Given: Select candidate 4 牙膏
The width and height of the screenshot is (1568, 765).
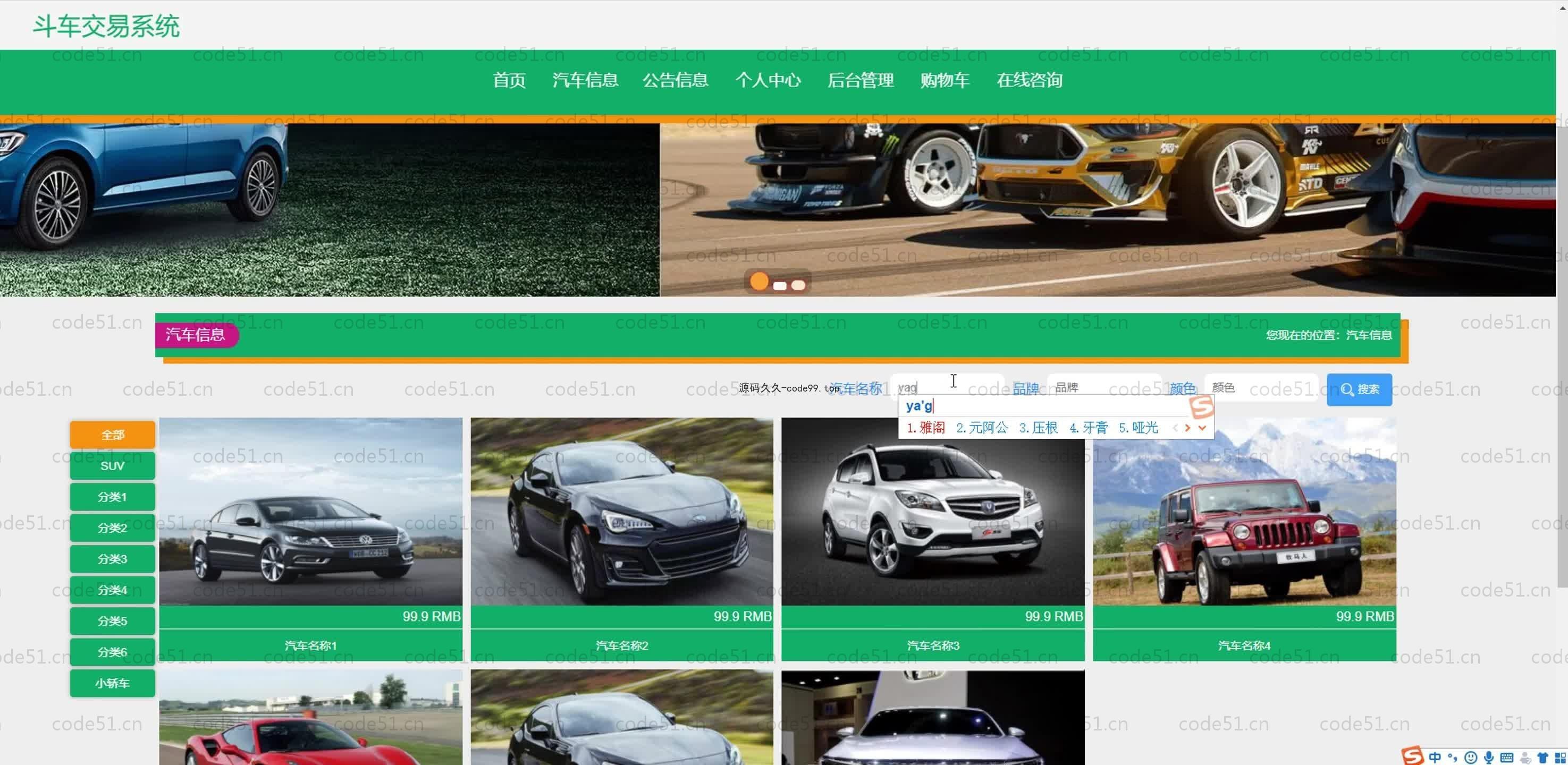Looking at the screenshot, I should pyautogui.click(x=1089, y=428).
